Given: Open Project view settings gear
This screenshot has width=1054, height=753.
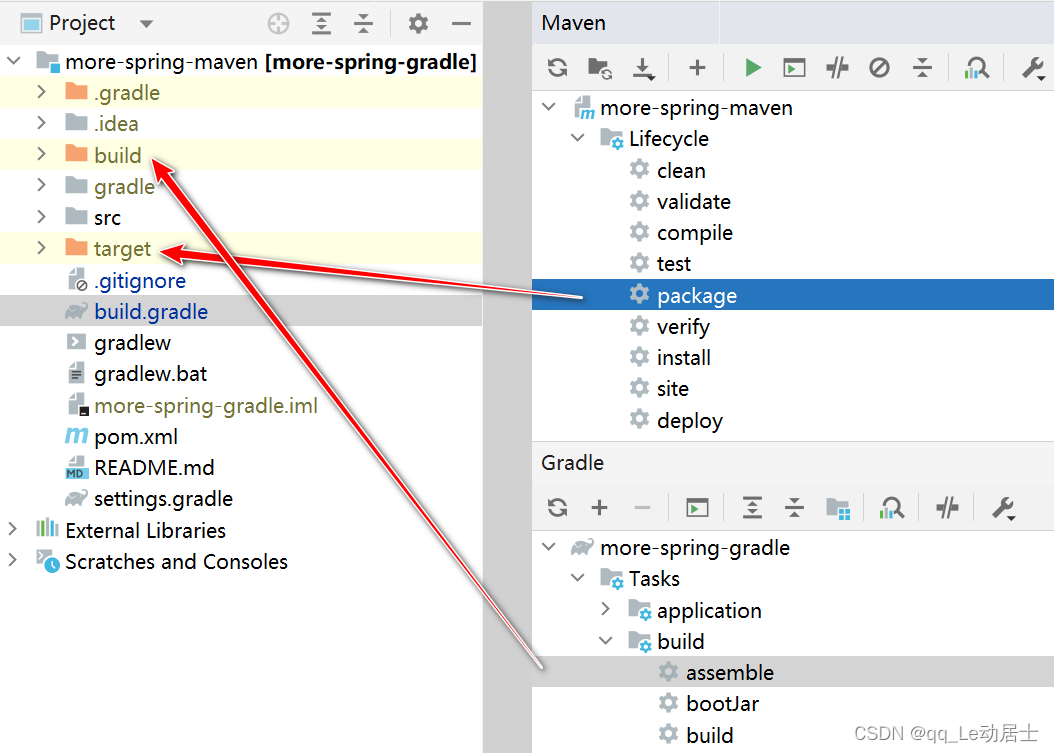Looking at the screenshot, I should tap(417, 22).
